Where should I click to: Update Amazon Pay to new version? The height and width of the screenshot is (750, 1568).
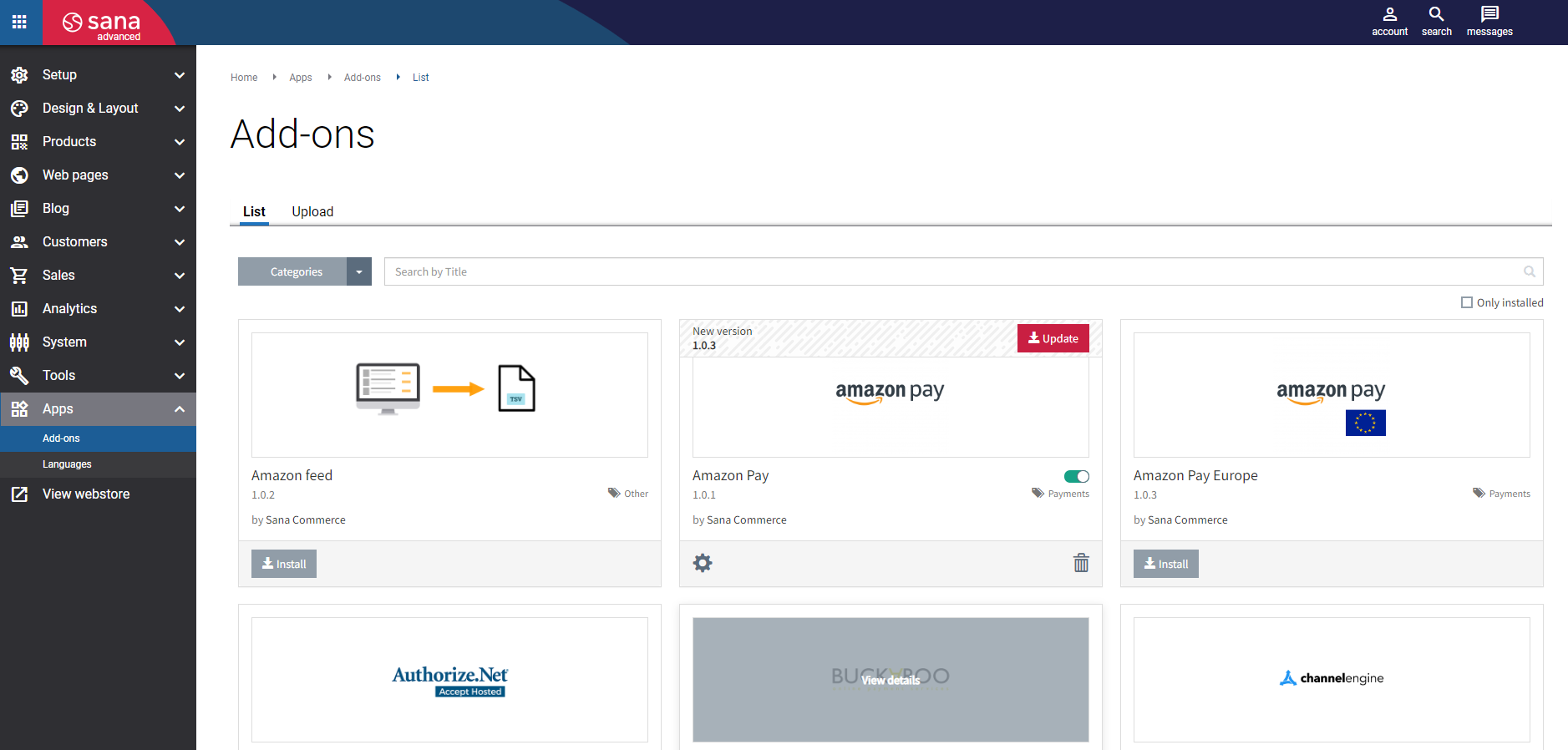[1053, 338]
